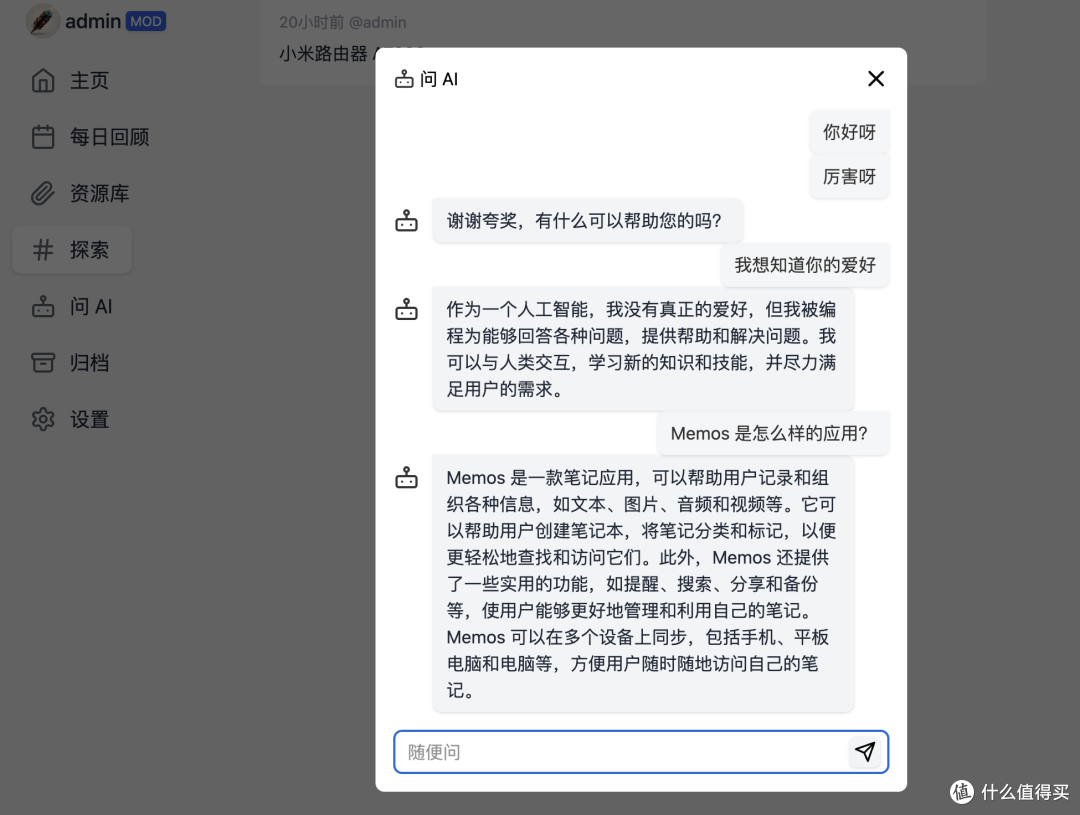The width and height of the screenshot is (1080, 815).
Task: Click the 谢谢夸奖 reply bubble
Action: 588,220
